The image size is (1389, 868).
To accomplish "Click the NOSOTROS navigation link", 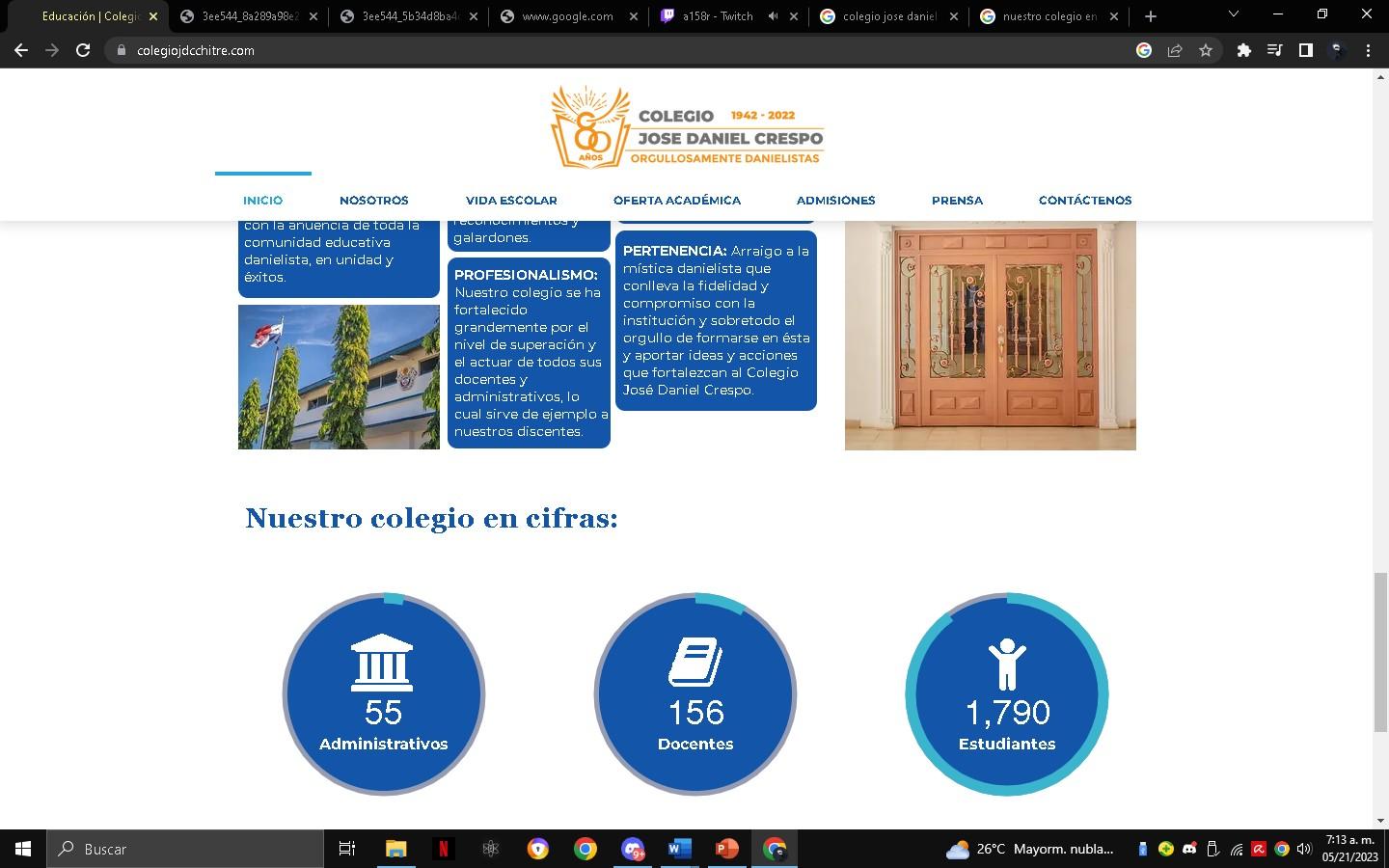I will point(374,201).
